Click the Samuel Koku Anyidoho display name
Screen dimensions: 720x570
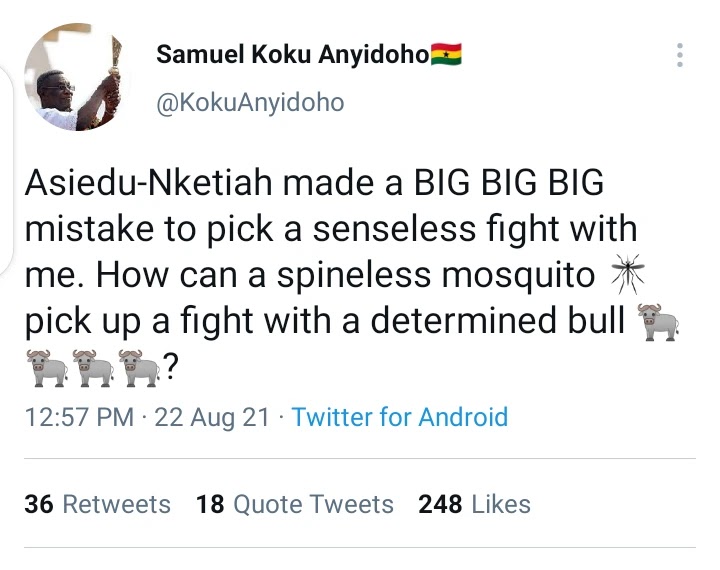pos(291,54)
